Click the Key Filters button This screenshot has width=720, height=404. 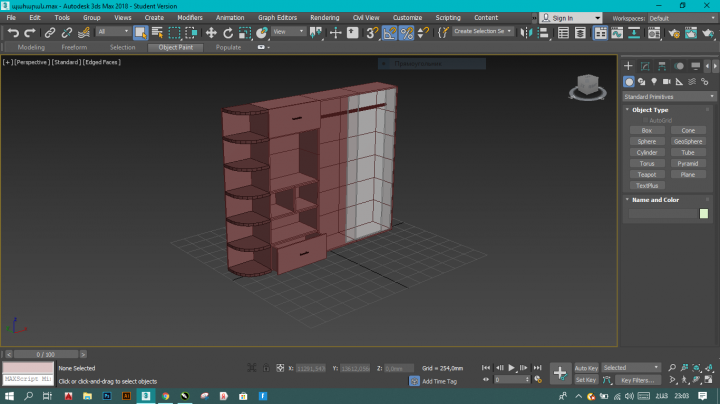[637, 380]
